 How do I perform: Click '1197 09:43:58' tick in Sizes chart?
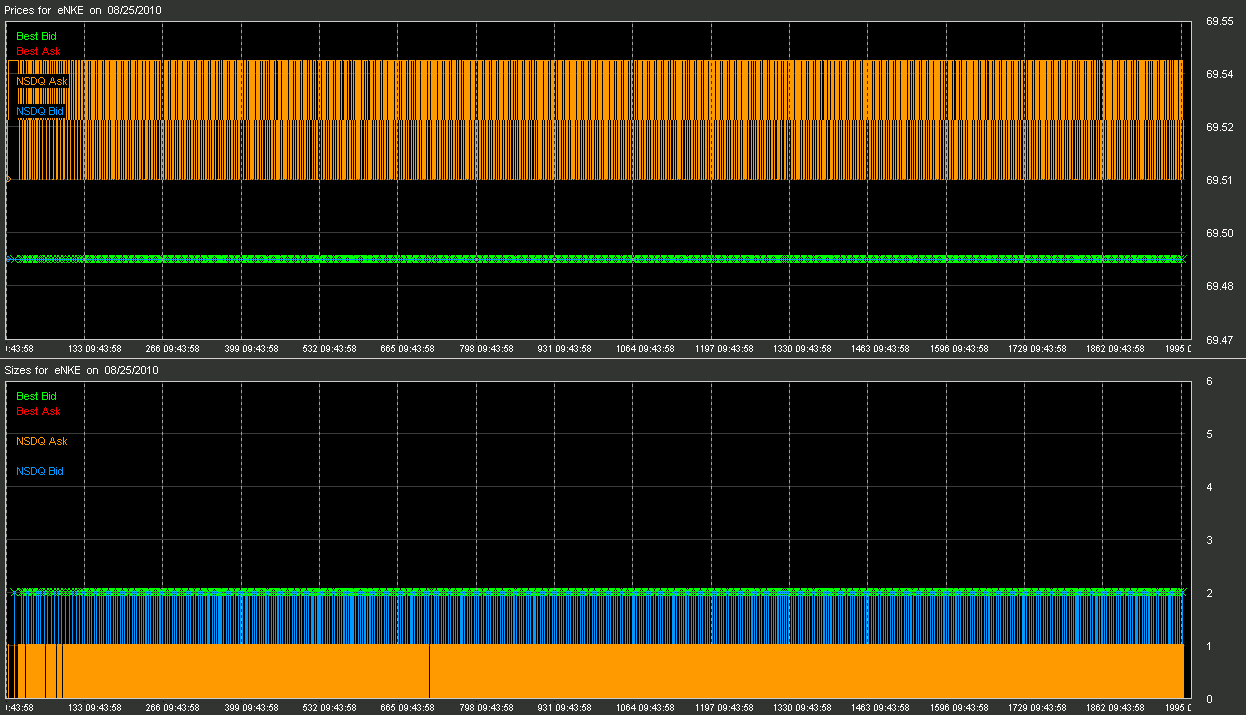pyautogui.click(x=724, y=708)
